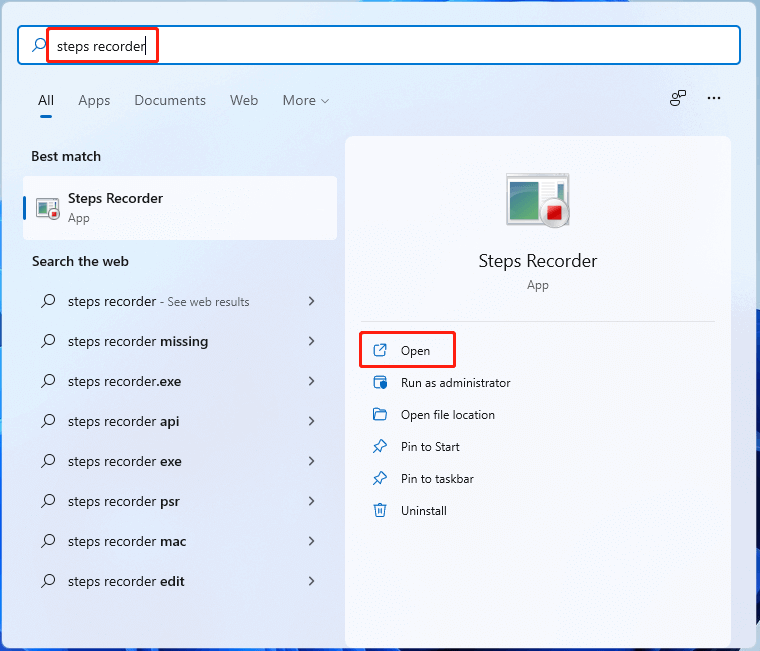Viewport: 760px width, 651px height.
Task: Click the search text field containing 'steps recorder'
Action: (x=378, y=46)
